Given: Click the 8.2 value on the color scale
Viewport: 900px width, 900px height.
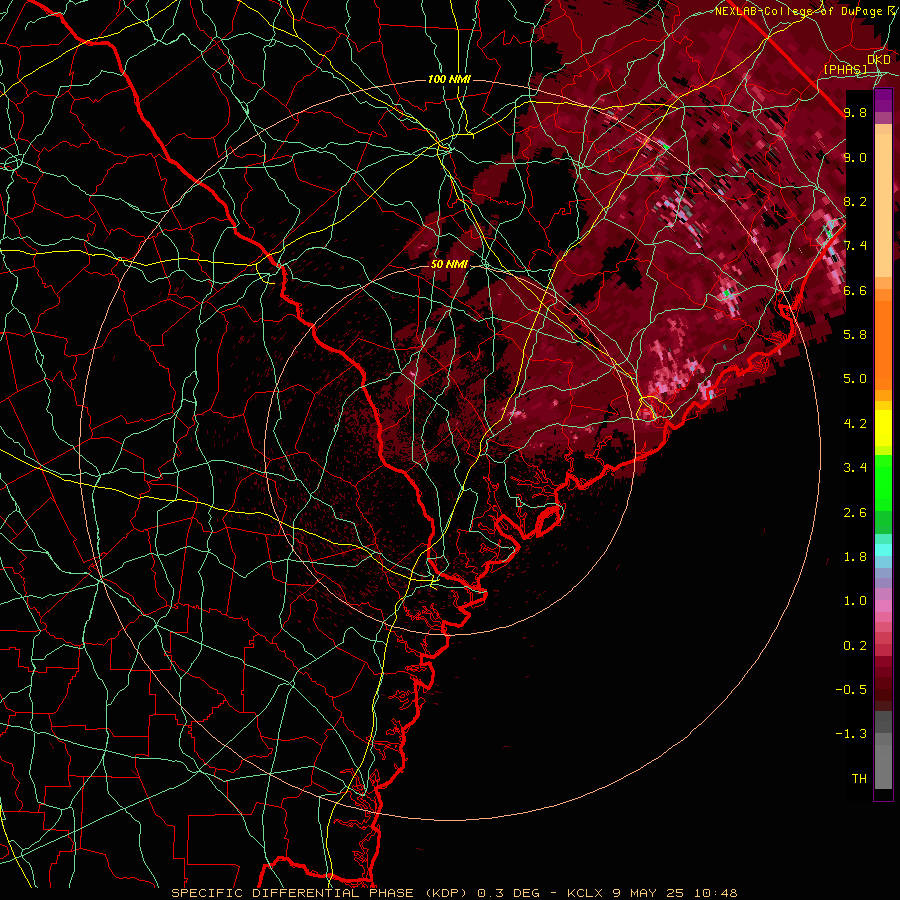Looking at the screenshot, I should pyautogui.click(x=855, y=201).
